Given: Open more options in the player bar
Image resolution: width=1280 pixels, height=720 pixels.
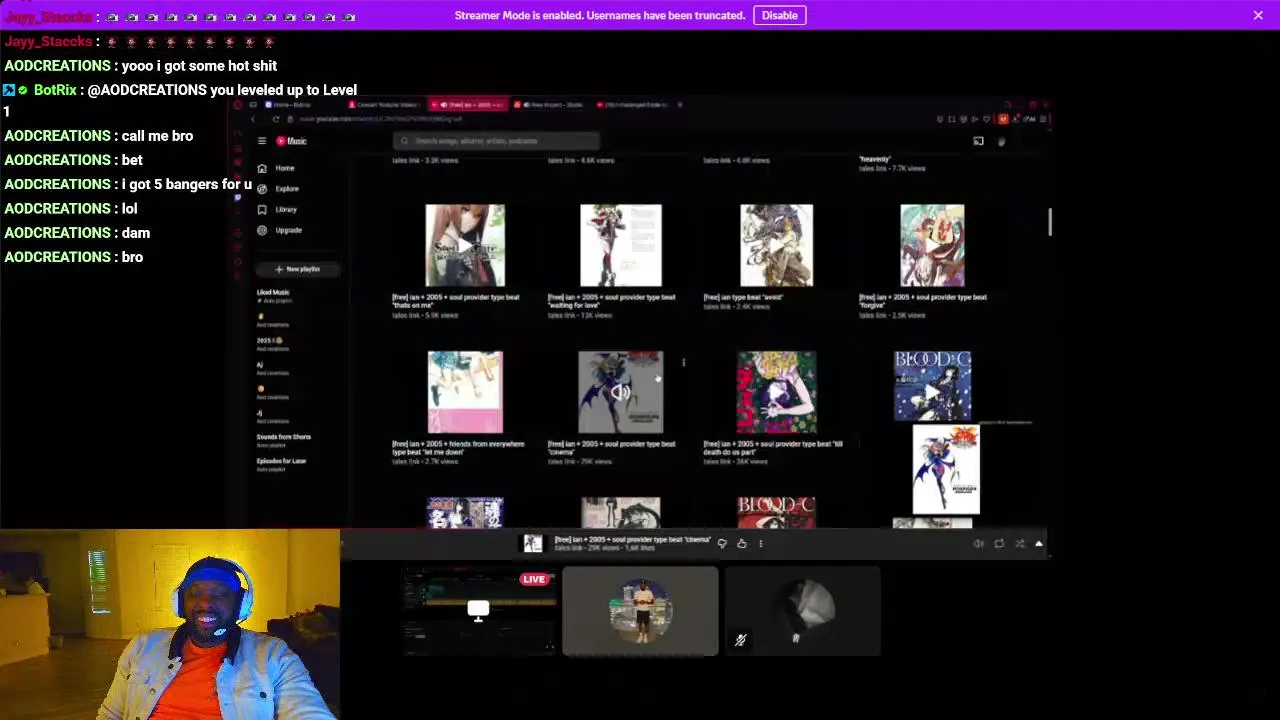Looking at the screenshot, I should point(760,543).
